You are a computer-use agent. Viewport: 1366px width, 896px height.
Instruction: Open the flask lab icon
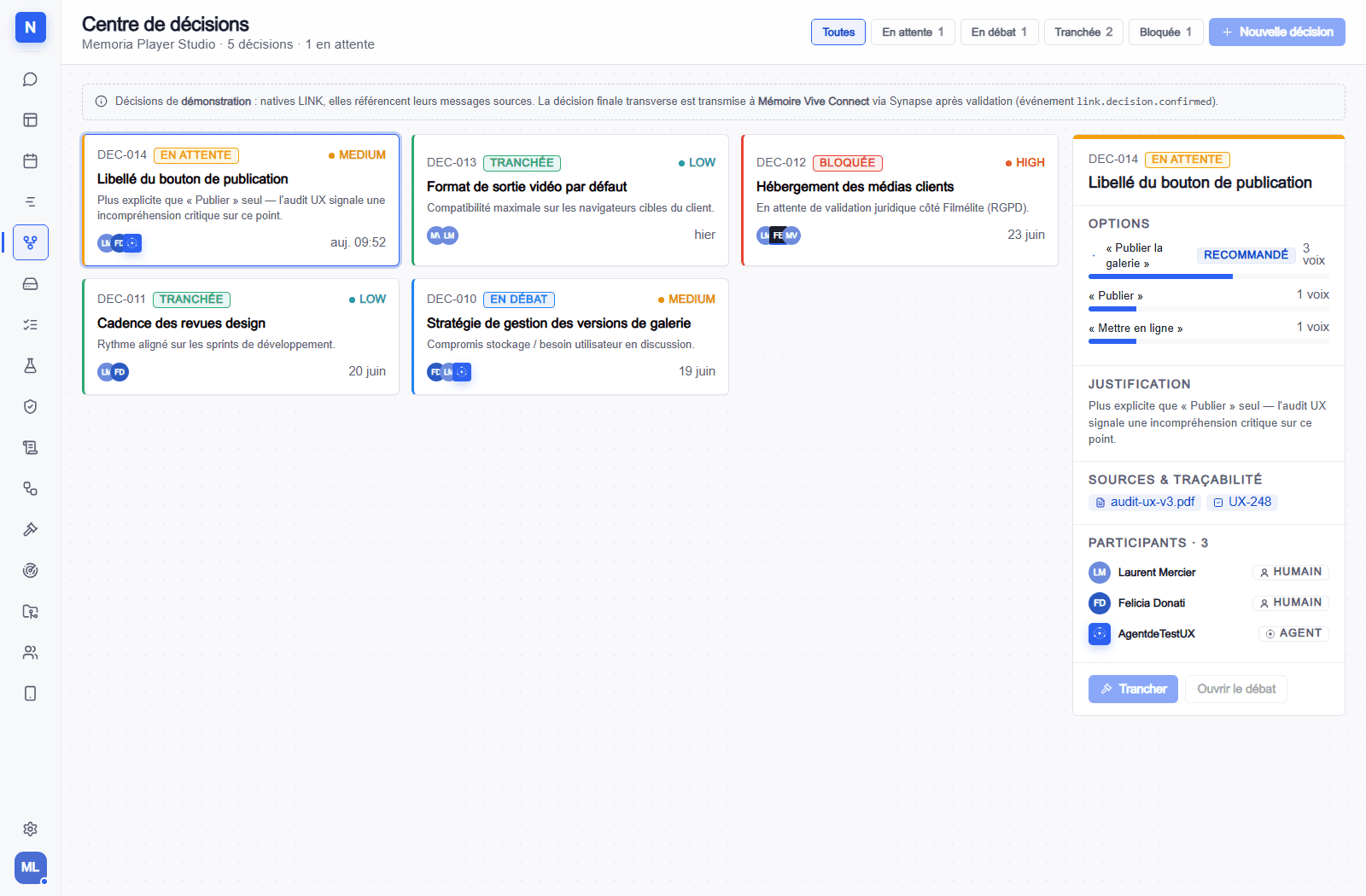(30, 366)
